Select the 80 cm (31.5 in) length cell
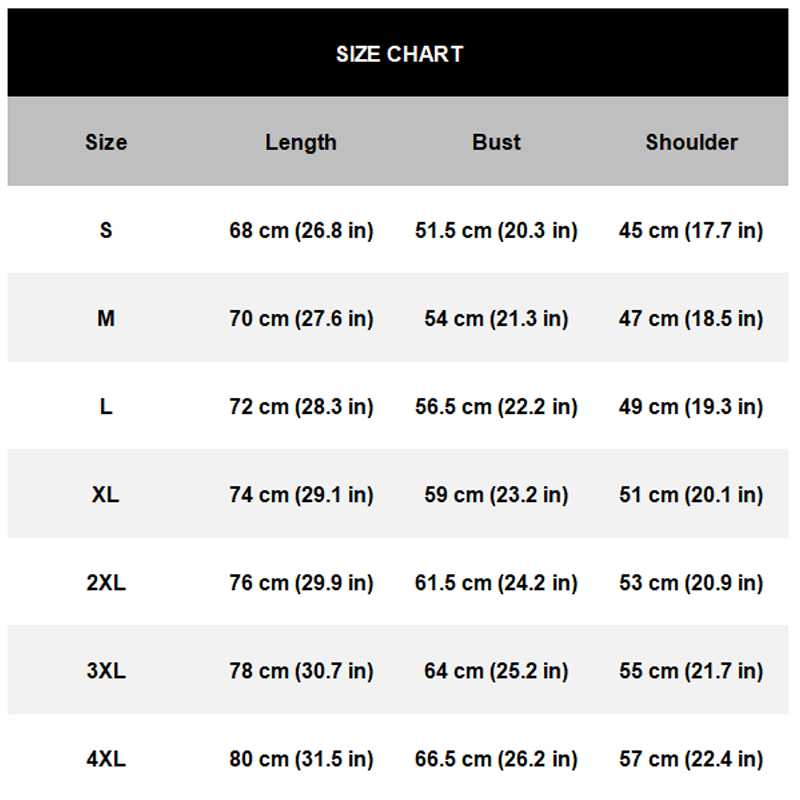This screenshot has width=800, height=800. (301, 759)
